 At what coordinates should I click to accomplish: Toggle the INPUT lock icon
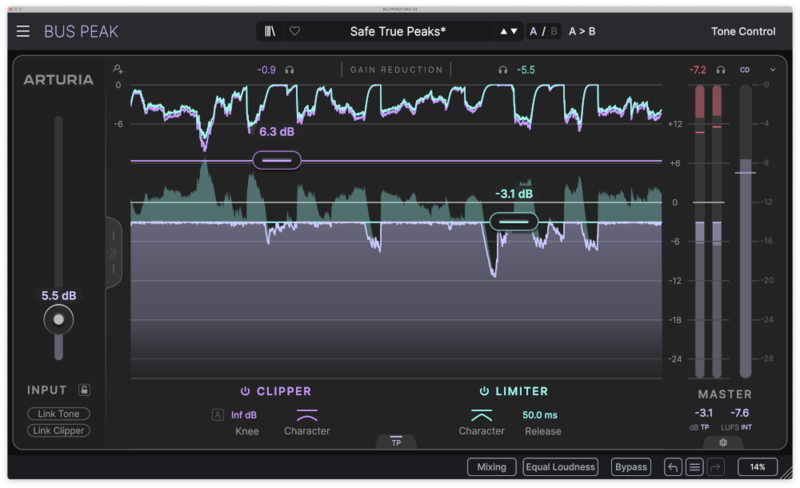(84, 390)
